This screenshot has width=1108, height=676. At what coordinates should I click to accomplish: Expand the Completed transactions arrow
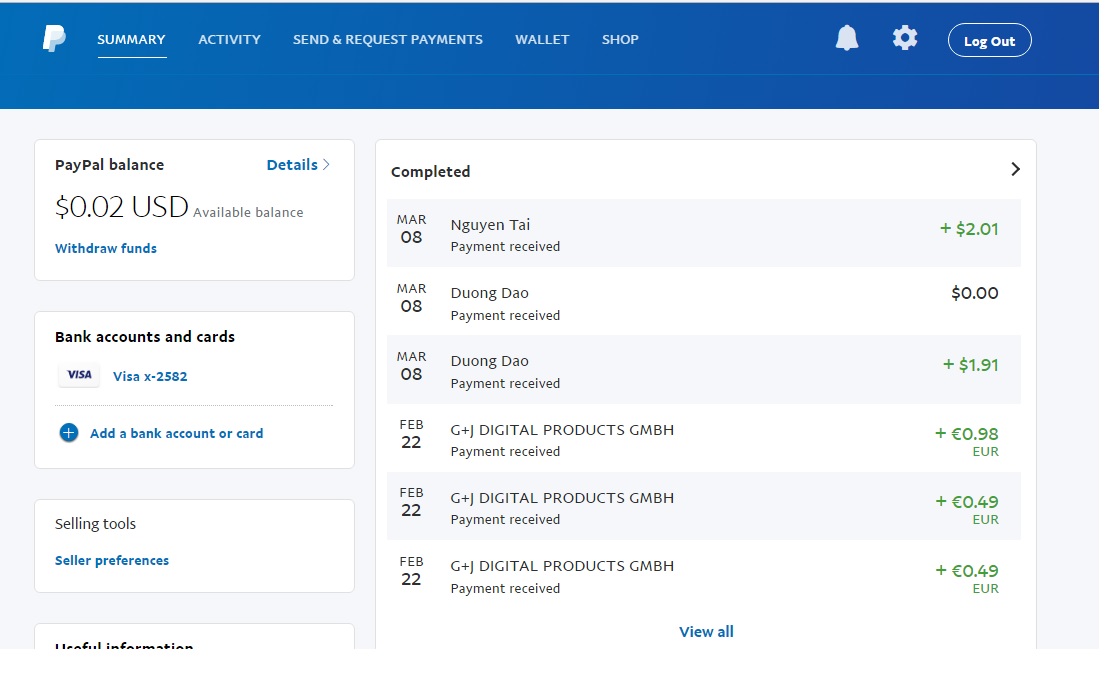[x=1015, y=170]
